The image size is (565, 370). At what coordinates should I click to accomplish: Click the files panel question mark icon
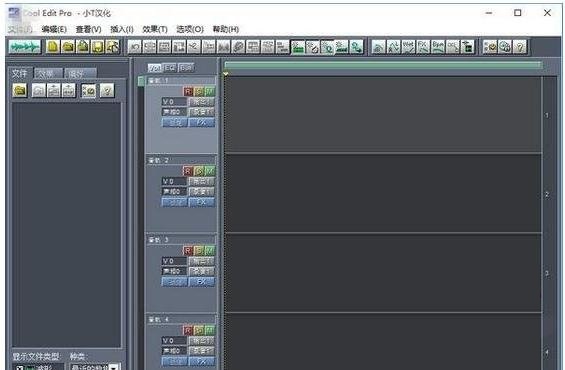(x=107, y=90)
